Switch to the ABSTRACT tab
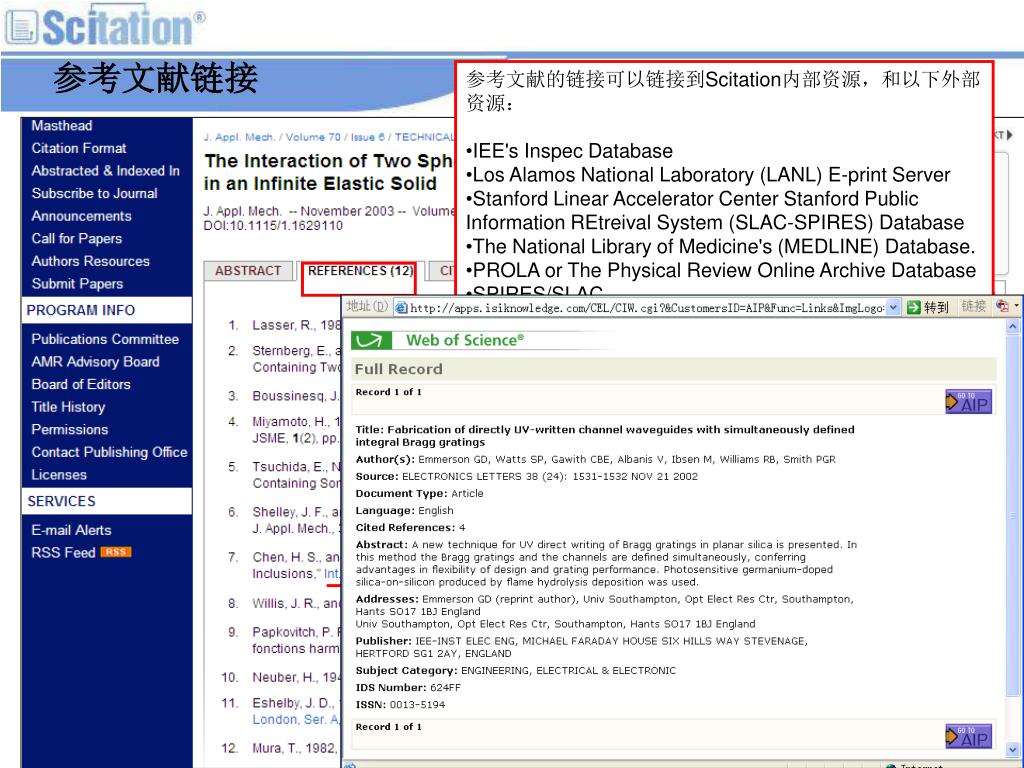Screen dimensions: 1024x768 coord(248,270)
